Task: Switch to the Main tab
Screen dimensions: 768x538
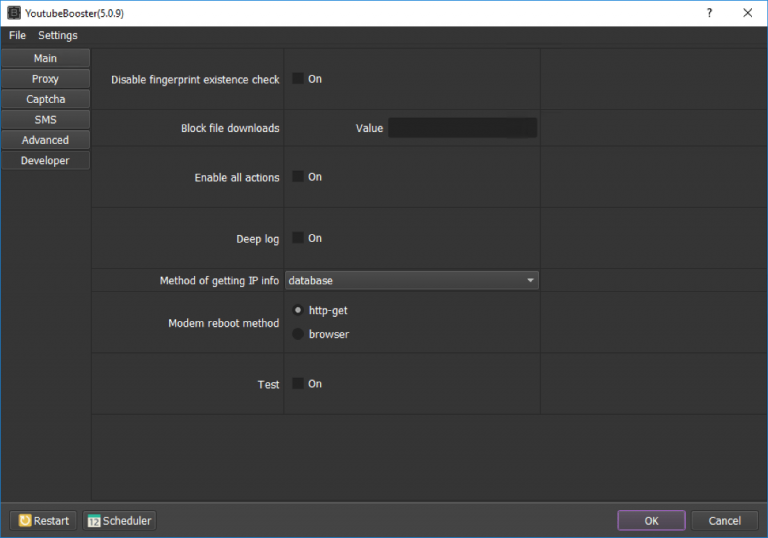Action: click(46, 58)
